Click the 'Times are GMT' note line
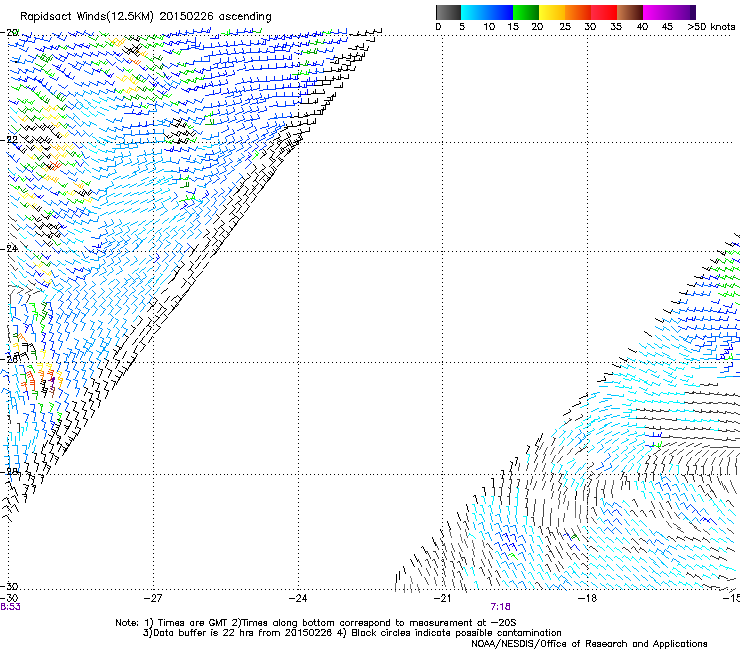740x650 pixels. 316,623
